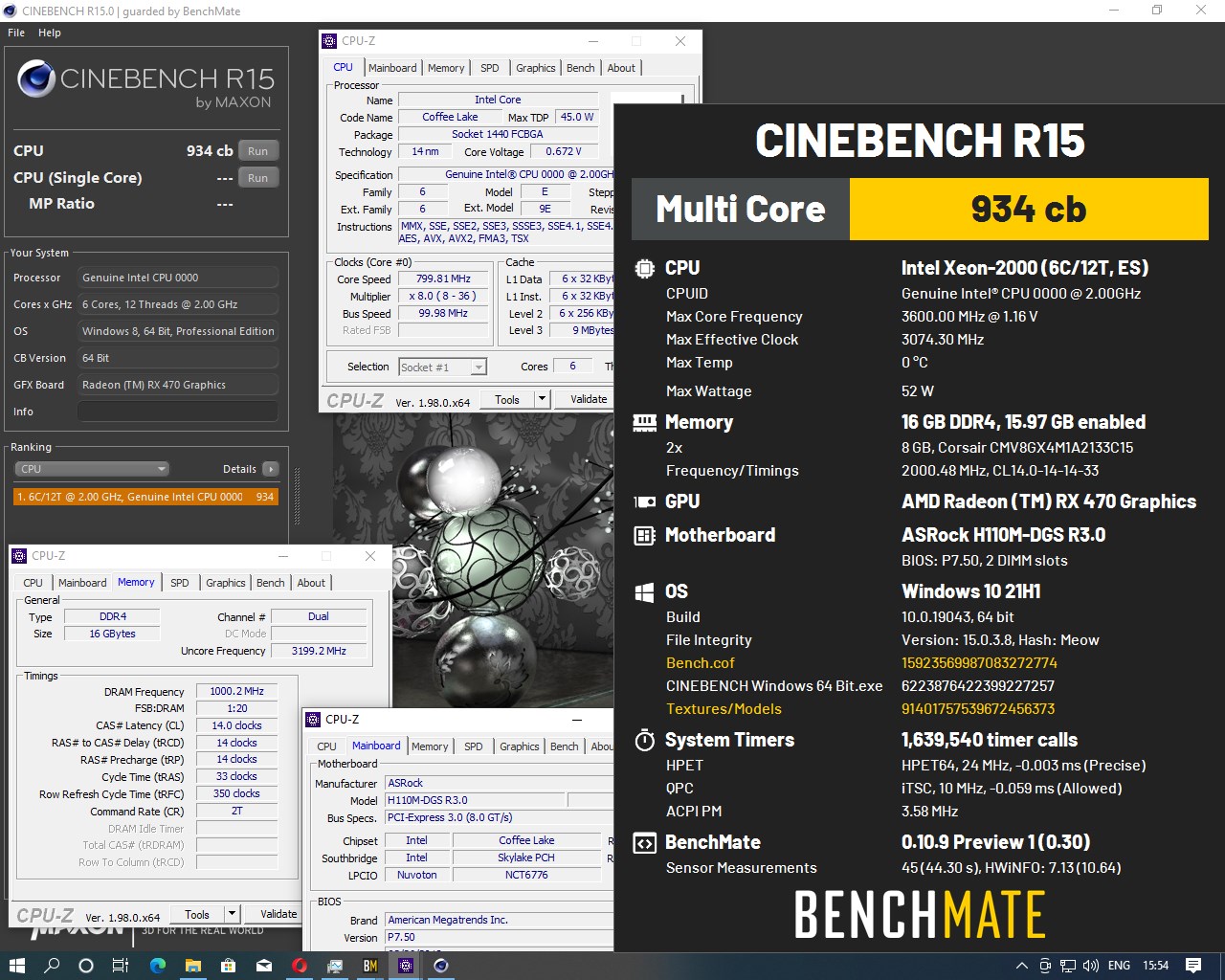Open About tab in Memory CPU-Z window

[311, 583]
